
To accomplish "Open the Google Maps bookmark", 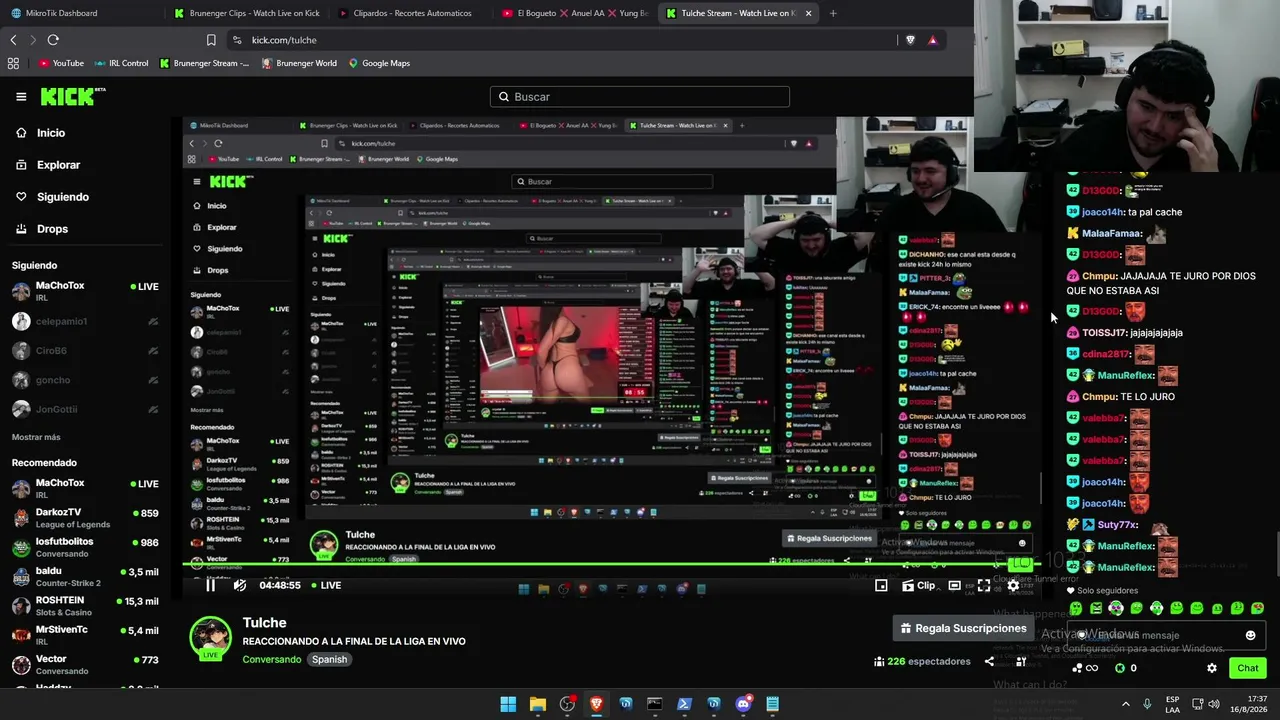I will point(379,63).
